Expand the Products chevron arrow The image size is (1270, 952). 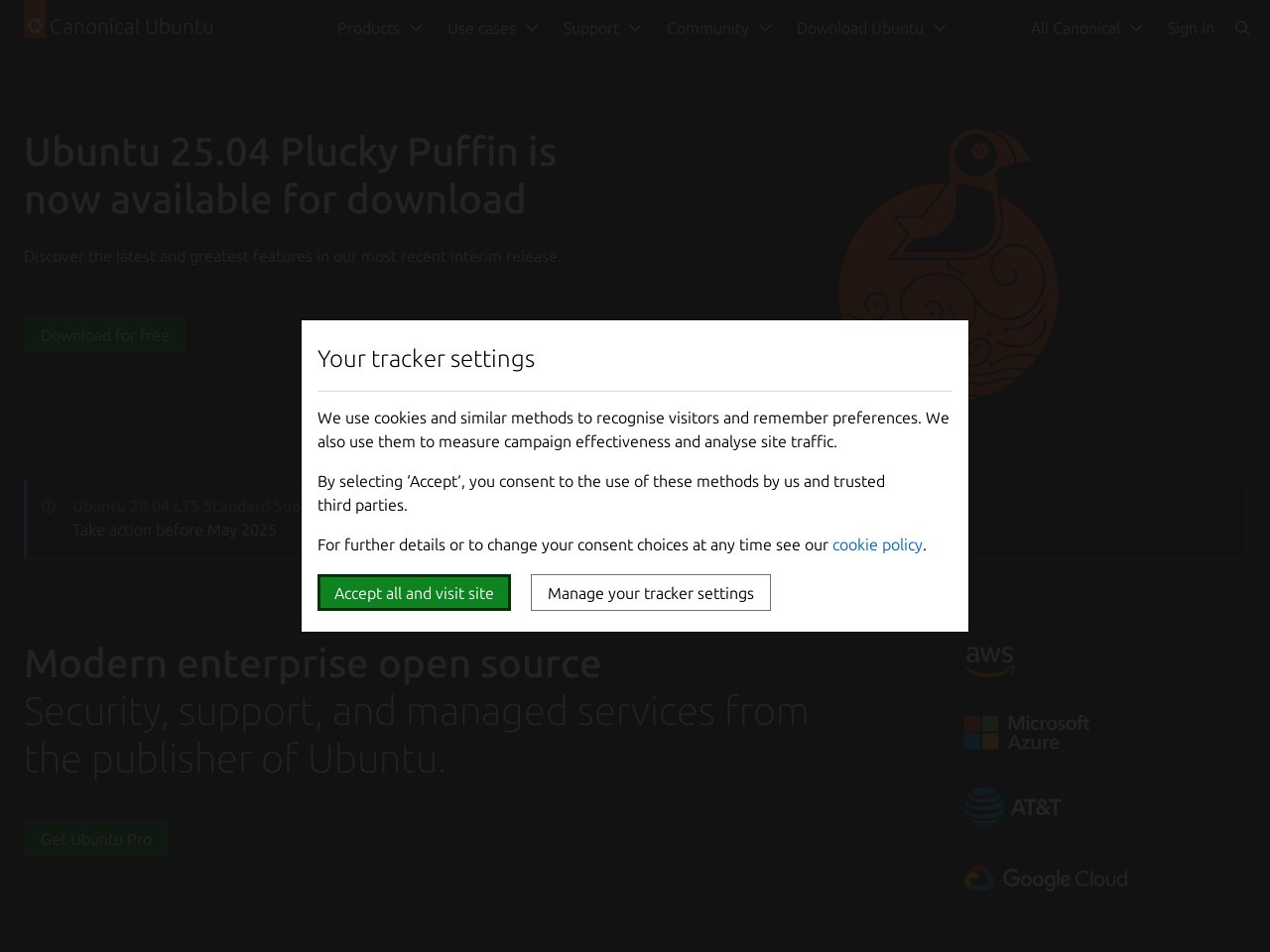pyautogui.click(x=416, y=28)
